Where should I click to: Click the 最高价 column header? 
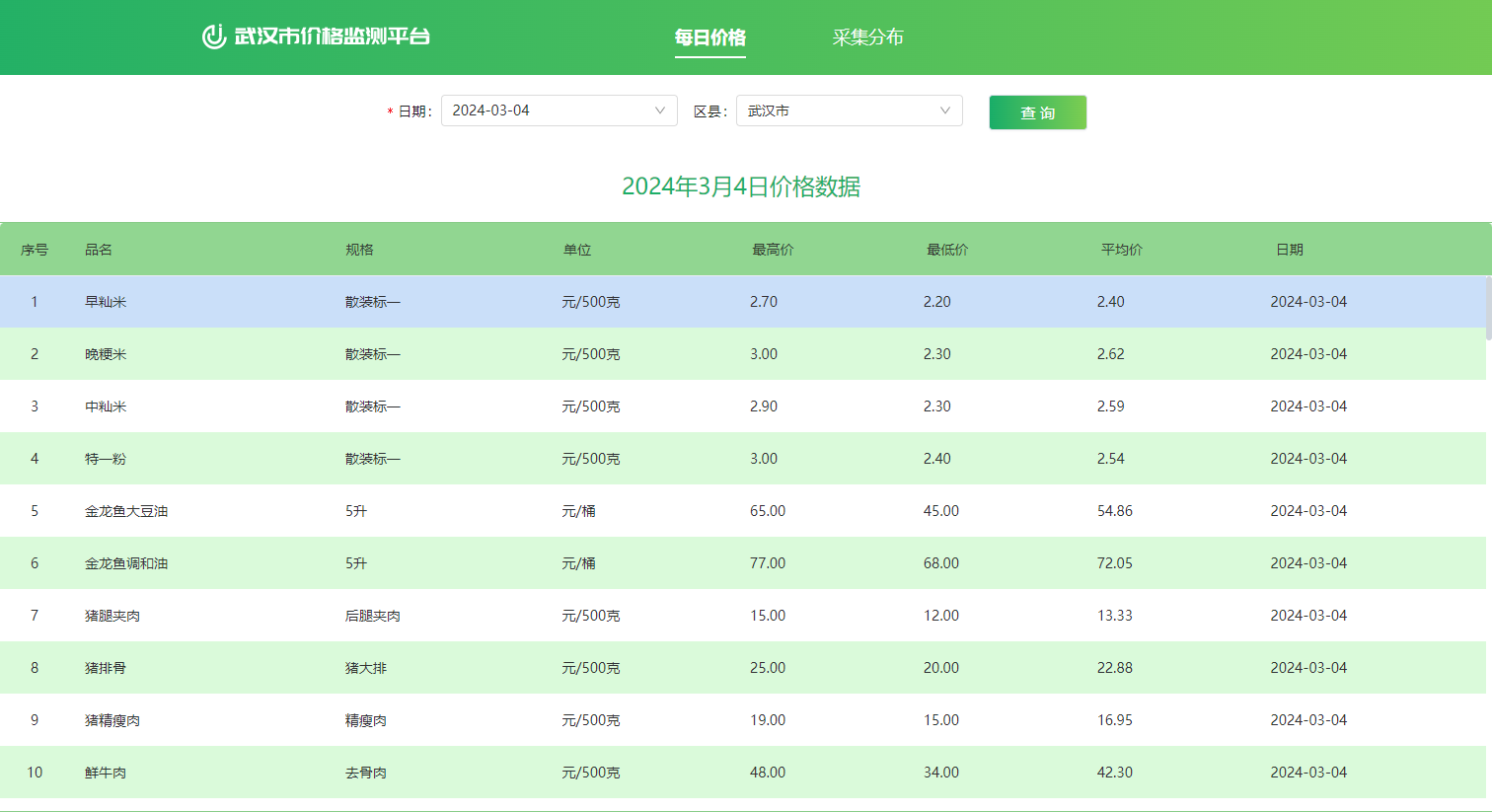pyautogui.click(x=773, y=250)
